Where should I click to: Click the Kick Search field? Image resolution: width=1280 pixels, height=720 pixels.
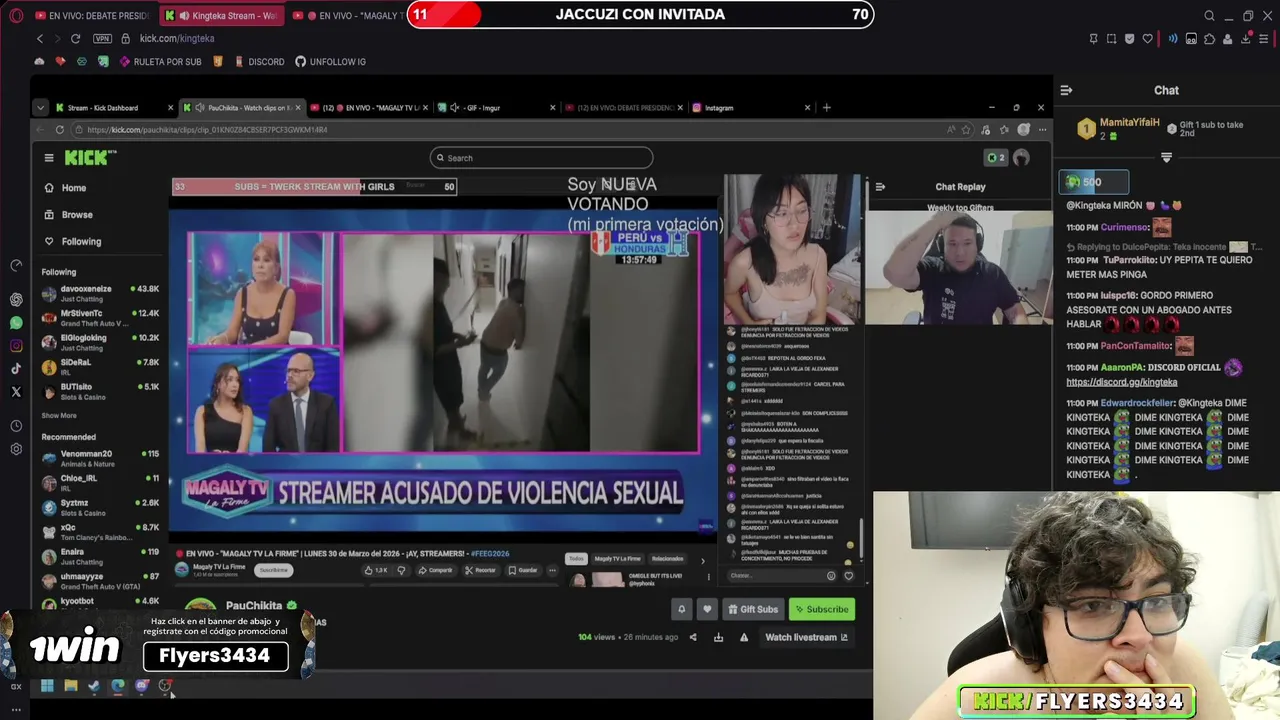coord(541,158)
